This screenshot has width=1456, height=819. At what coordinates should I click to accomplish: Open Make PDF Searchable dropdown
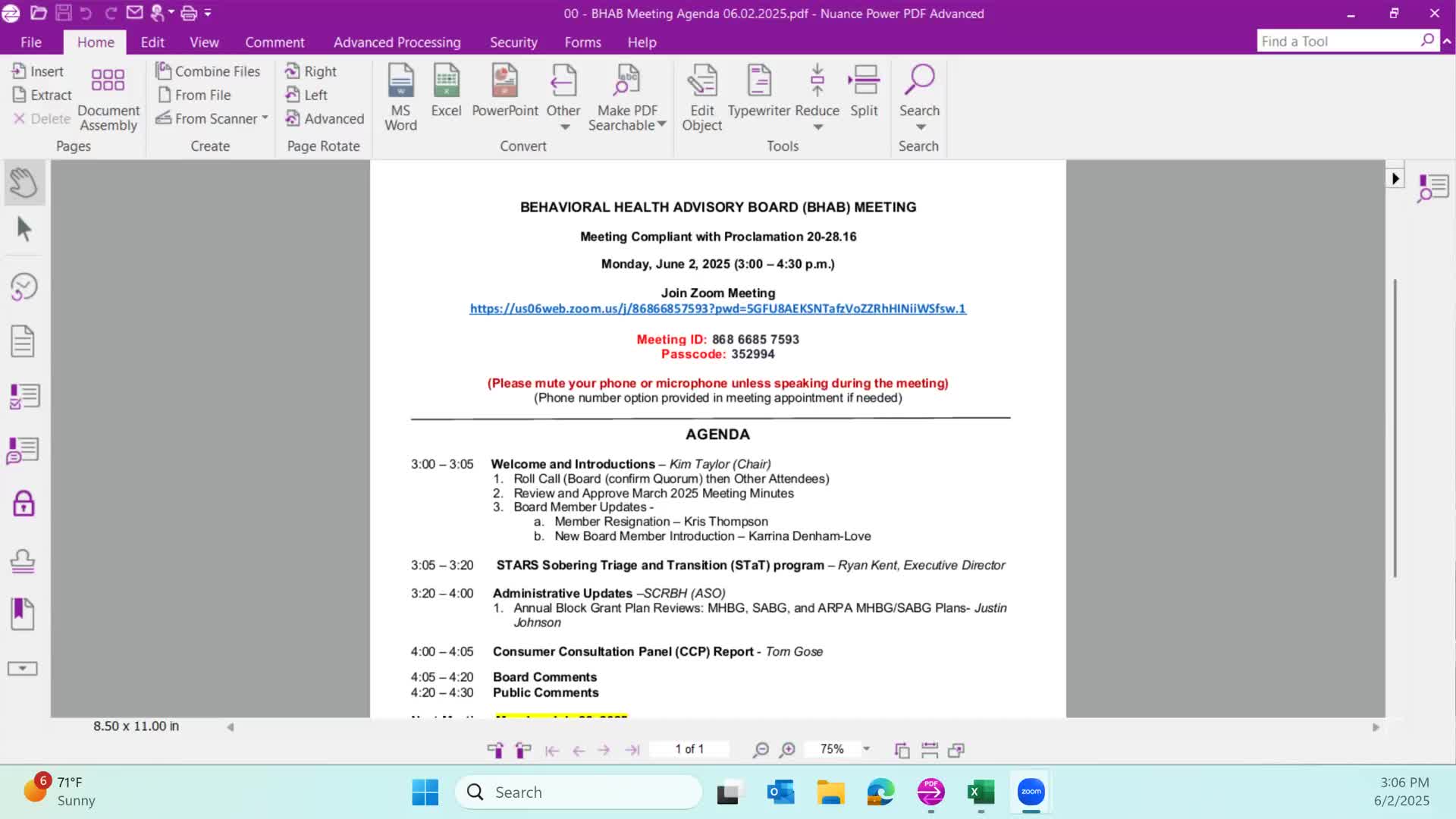point(661,124)
